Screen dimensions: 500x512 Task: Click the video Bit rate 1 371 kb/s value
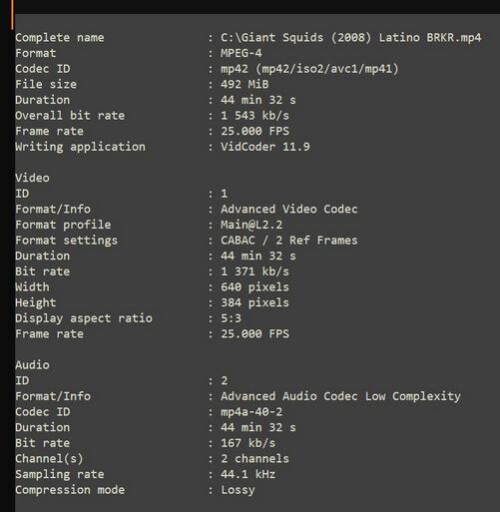pos(255,272)
